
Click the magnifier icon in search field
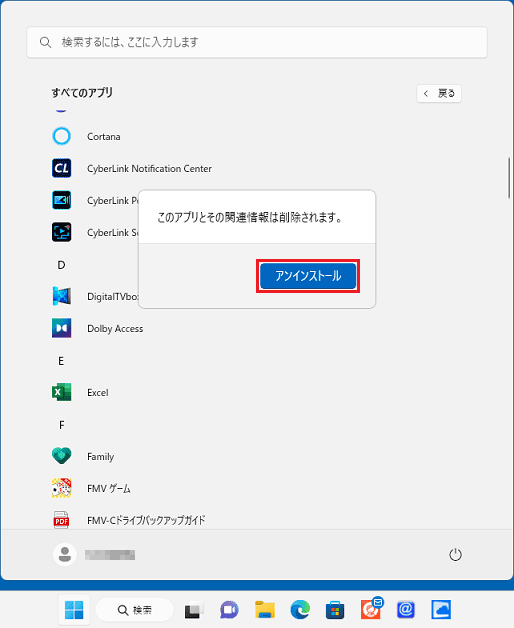[45, 42]
